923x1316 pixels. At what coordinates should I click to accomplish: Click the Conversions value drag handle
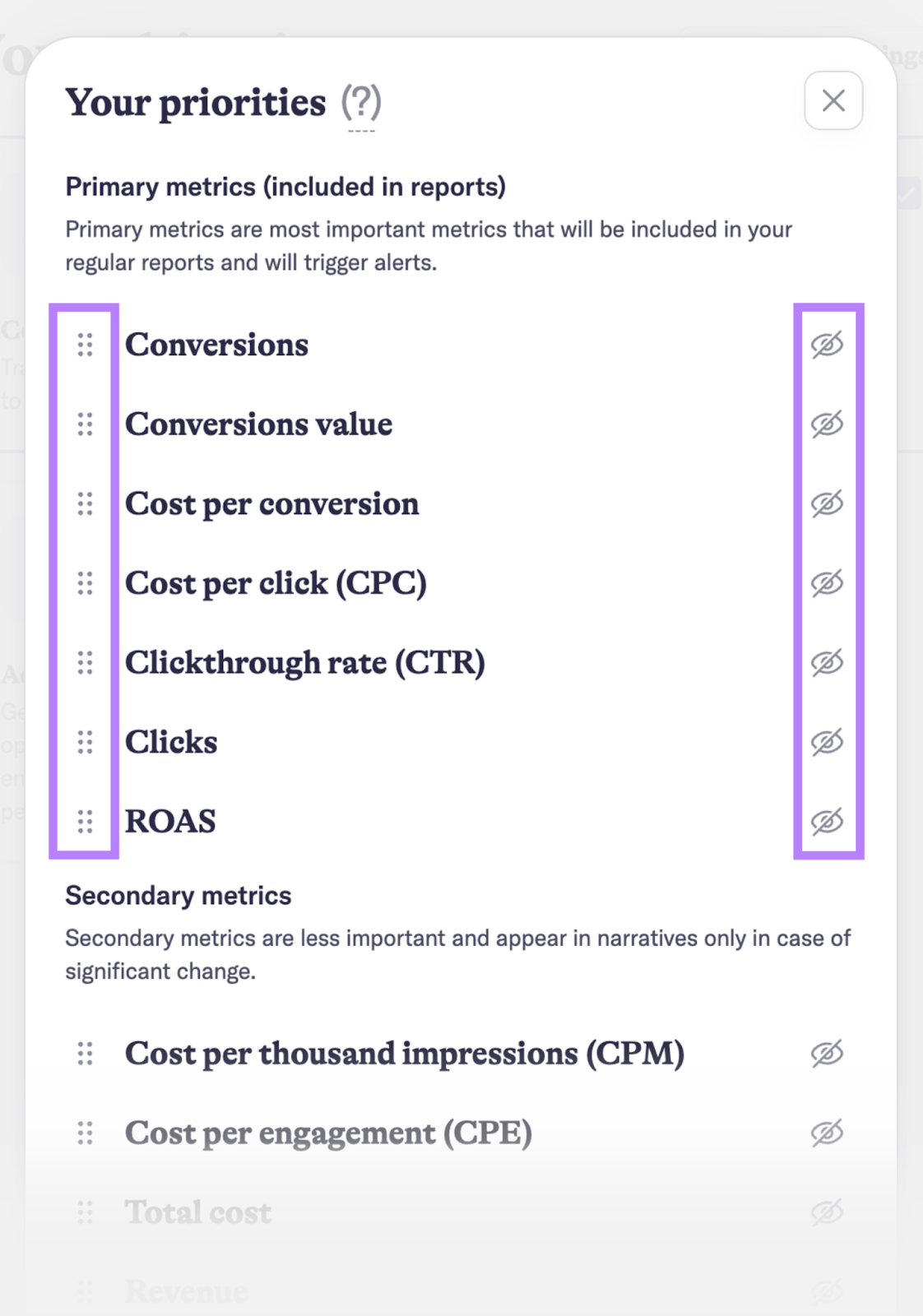(85, 424)
